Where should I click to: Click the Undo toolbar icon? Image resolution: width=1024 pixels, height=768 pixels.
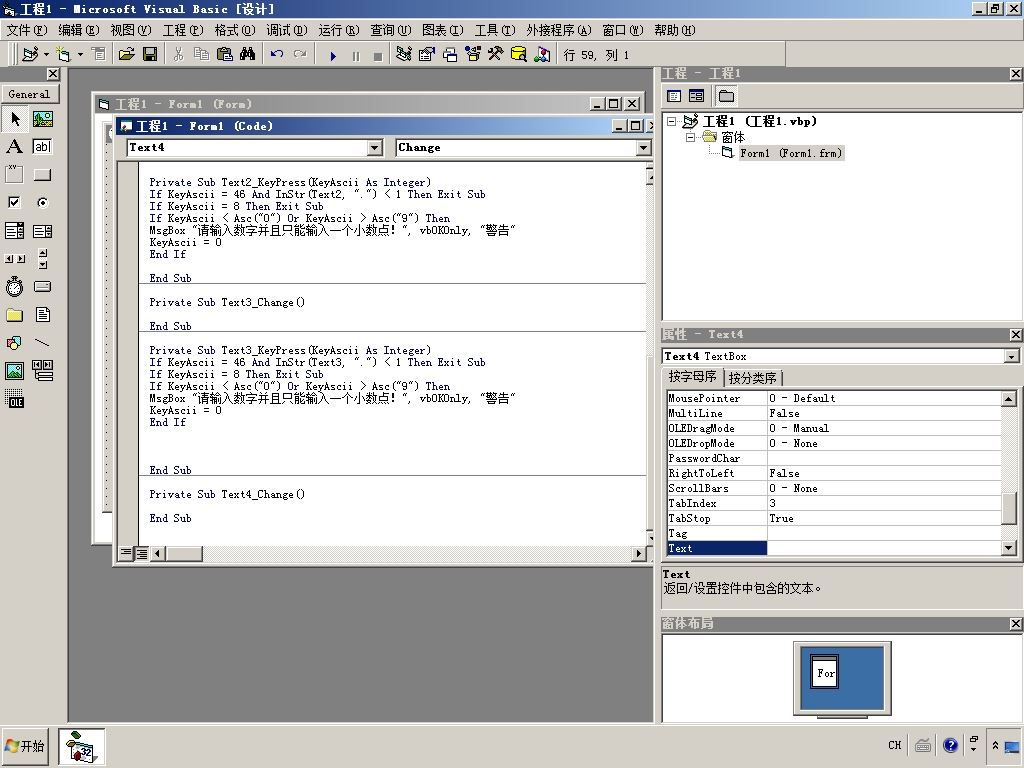click(277, 54)
